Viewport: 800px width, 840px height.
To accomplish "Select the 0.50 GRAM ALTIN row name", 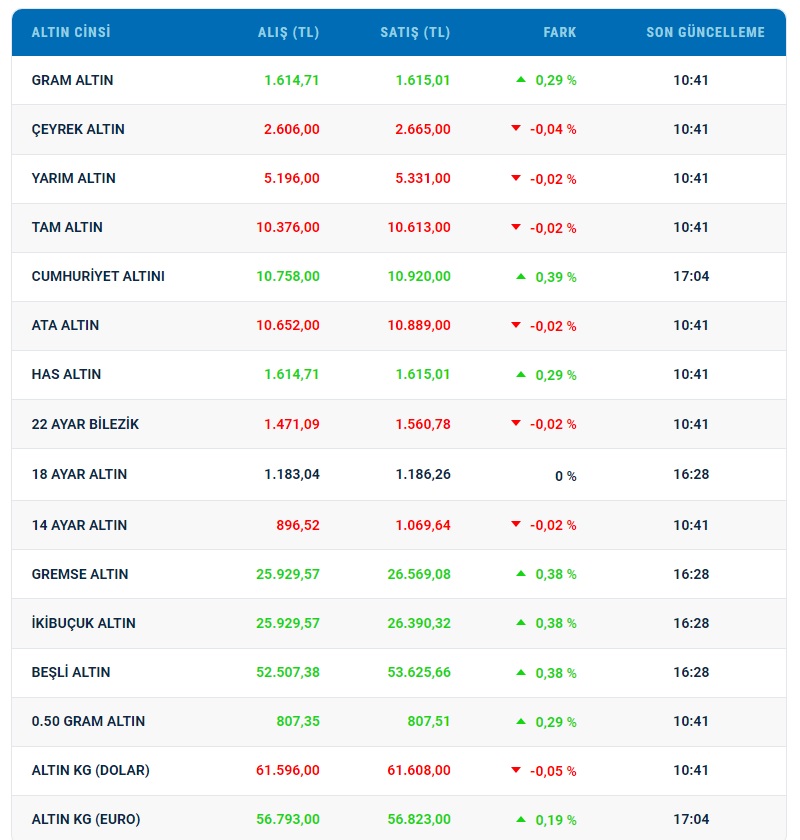I will pos(88,721).
